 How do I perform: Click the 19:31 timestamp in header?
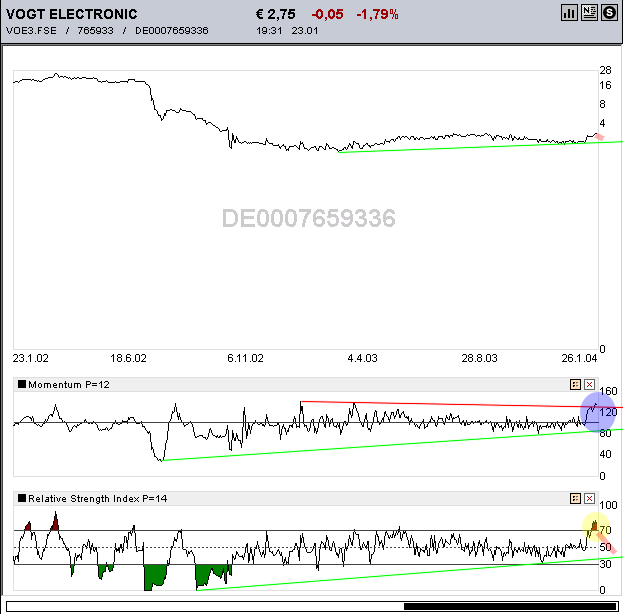(269, 31)
